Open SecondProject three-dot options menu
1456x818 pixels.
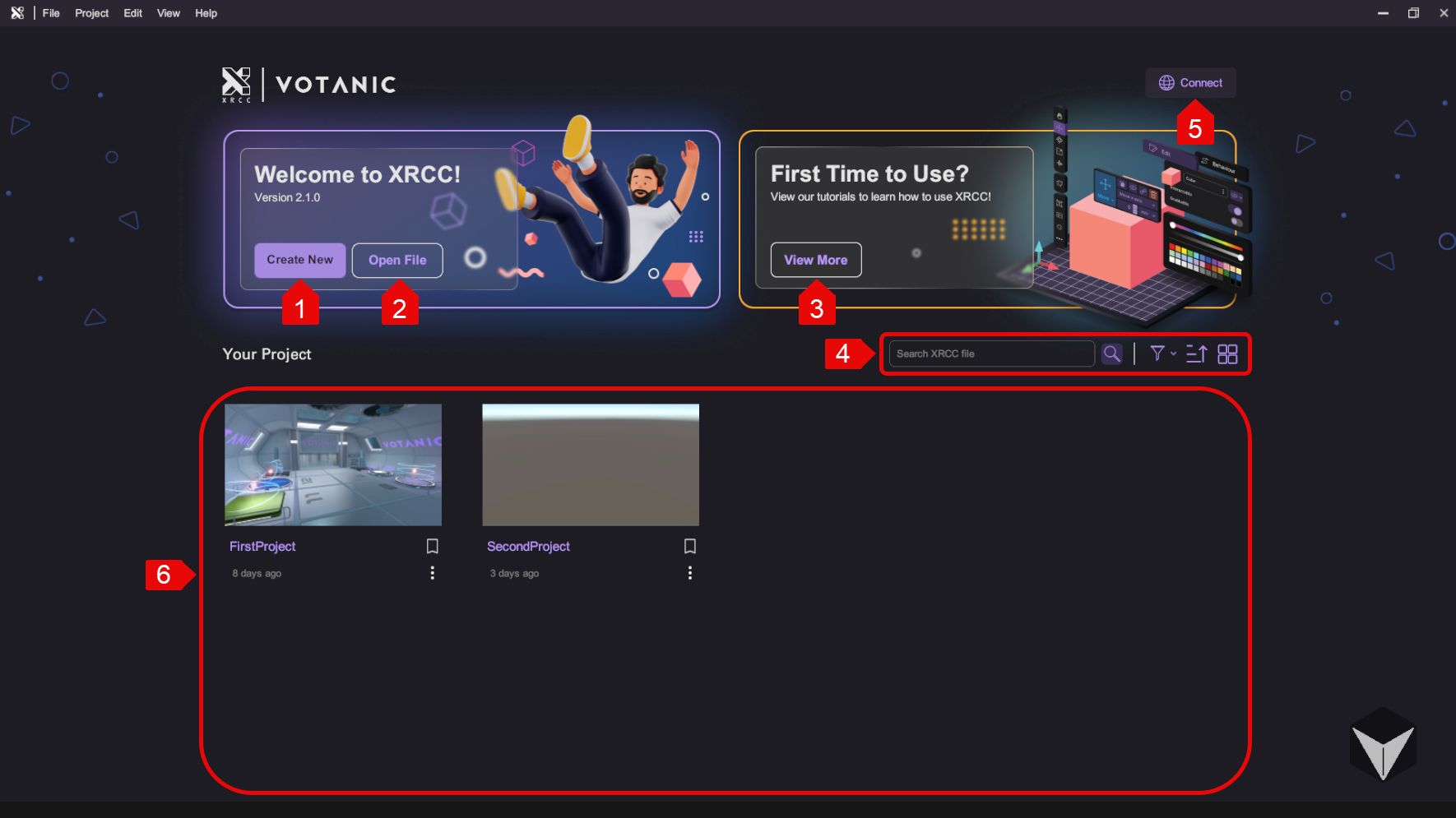689,573
